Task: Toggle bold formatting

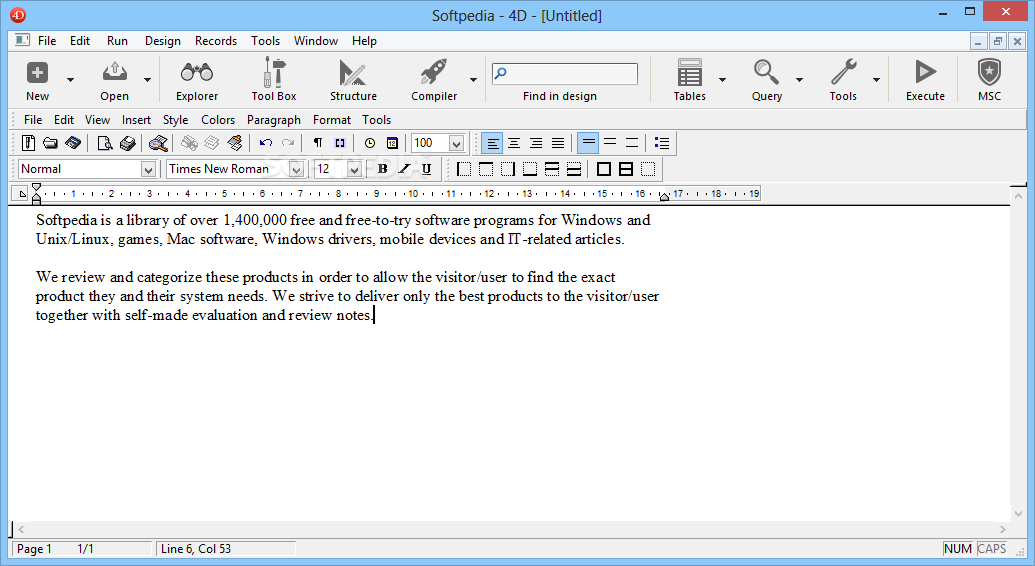Action: pos(382,169)
